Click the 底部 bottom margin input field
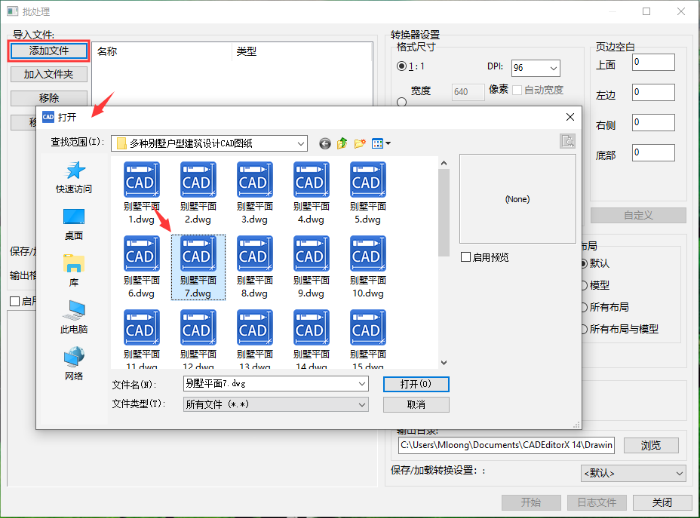This screenshot has height=518, width=700. pos(653,153)
